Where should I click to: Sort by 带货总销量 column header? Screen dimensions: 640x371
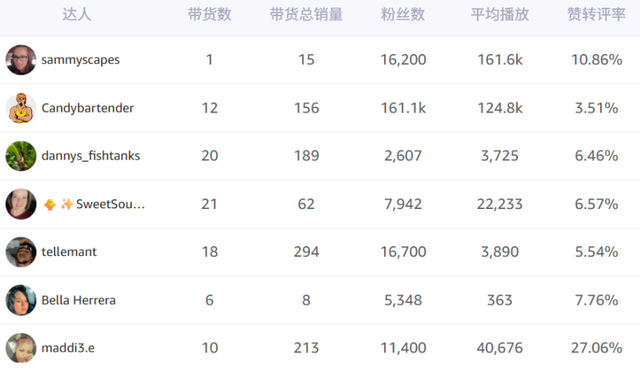306,15
